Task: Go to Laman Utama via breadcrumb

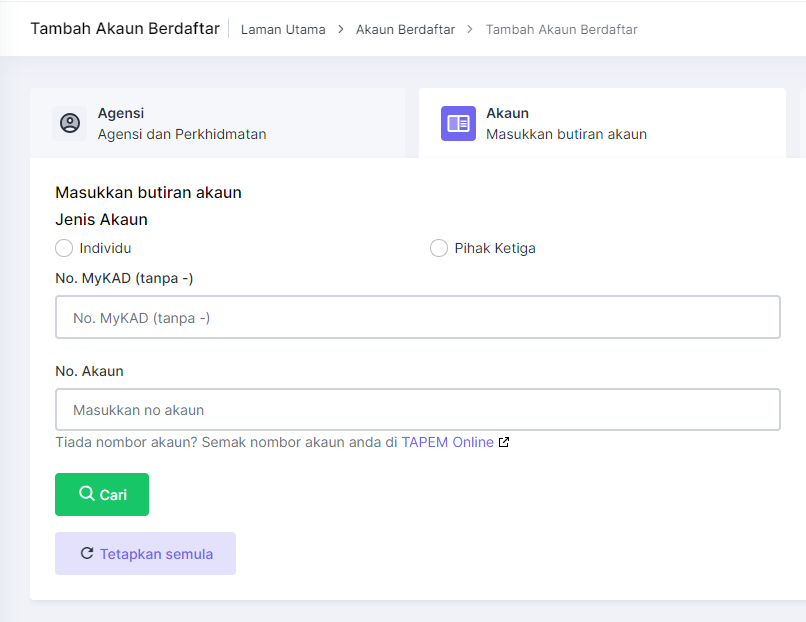Action: click(x=283, y=29)
